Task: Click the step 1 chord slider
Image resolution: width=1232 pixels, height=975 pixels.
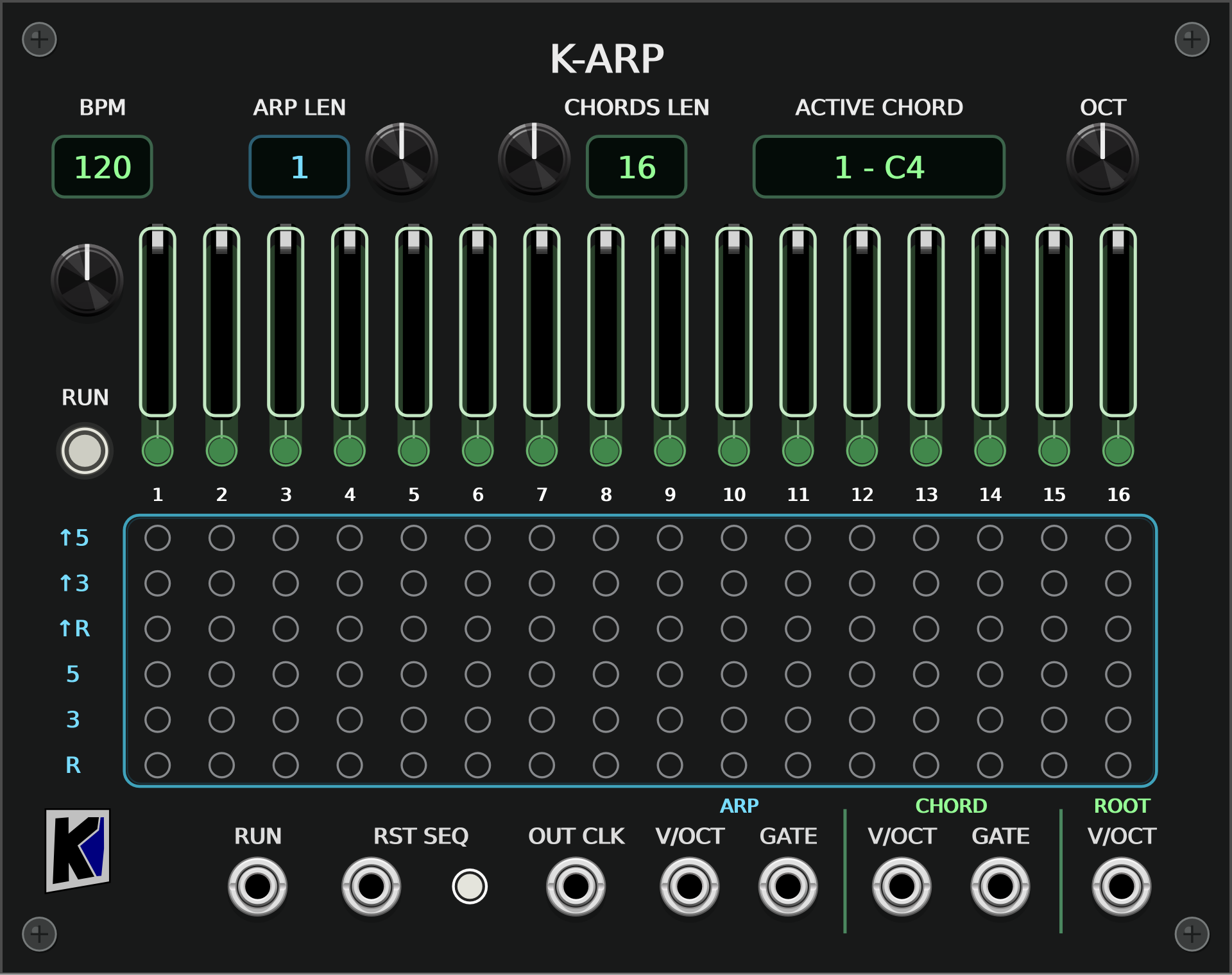Action: pos(157,321)
